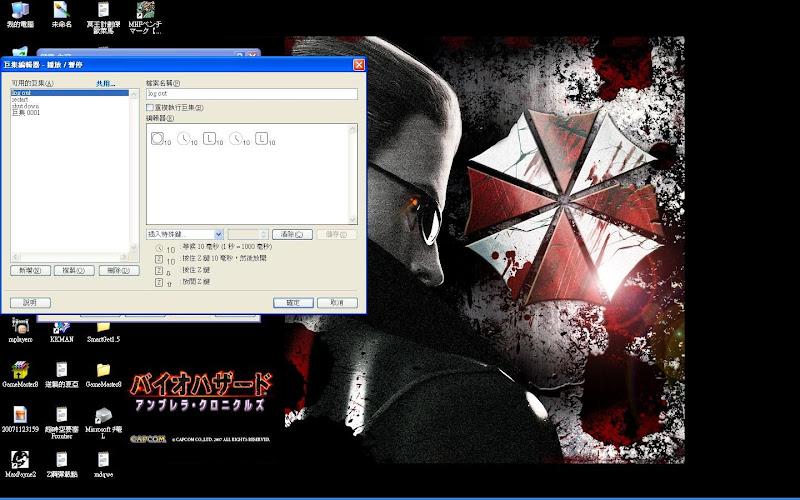The width and height of the screenshot is (800, 500).
Task: Confirm with the 確定 (OK) button
Action: coord(293,303)
